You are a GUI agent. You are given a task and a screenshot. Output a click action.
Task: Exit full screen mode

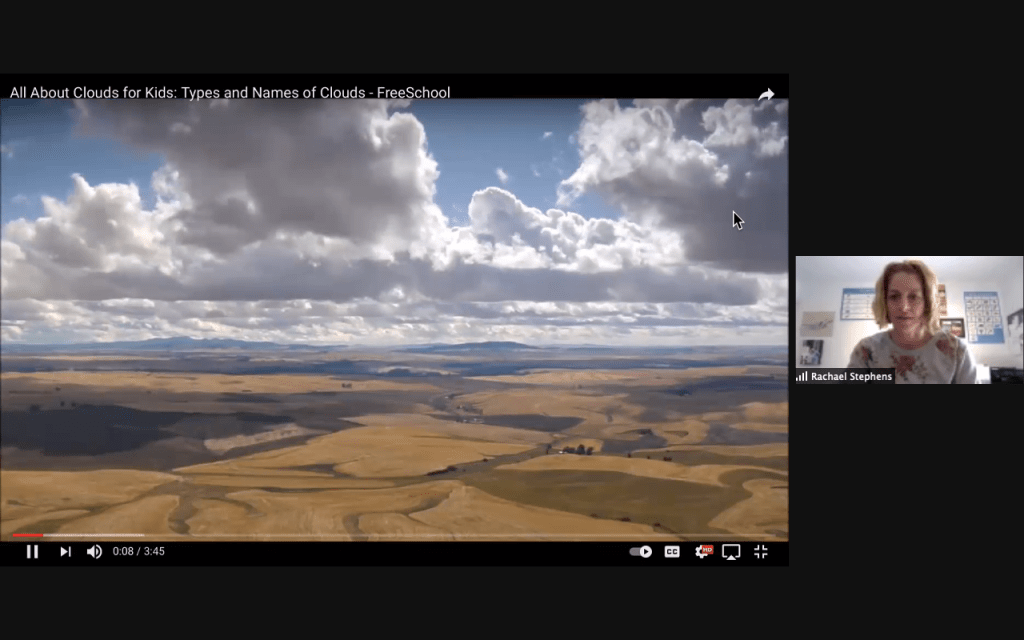[x=761, y=551]
